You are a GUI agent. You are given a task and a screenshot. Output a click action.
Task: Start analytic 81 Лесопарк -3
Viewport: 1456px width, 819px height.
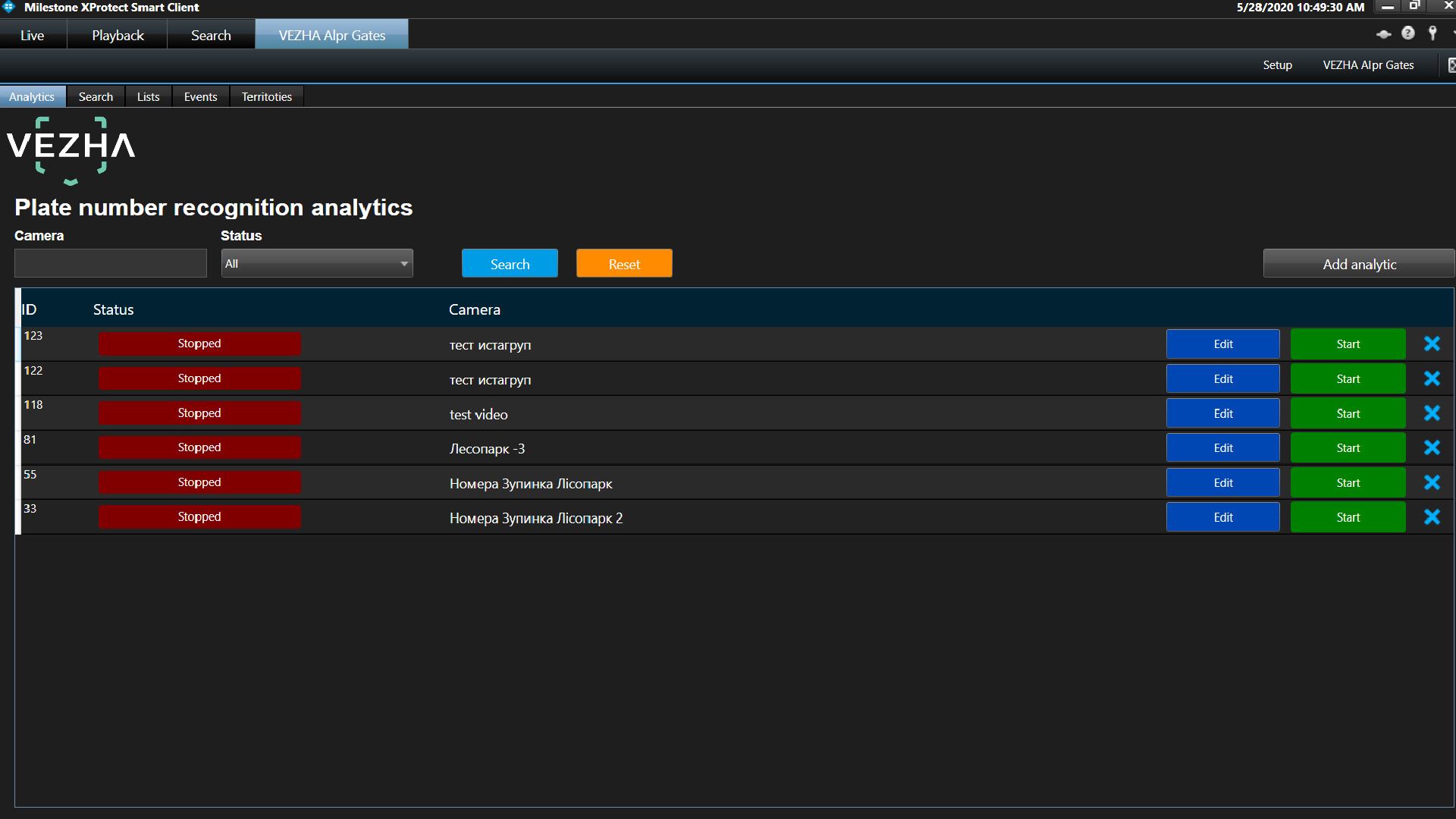tap(1348, 447)
